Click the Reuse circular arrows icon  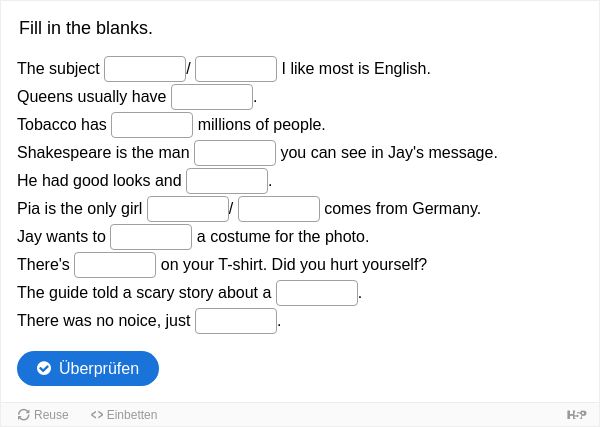point(23,415)
